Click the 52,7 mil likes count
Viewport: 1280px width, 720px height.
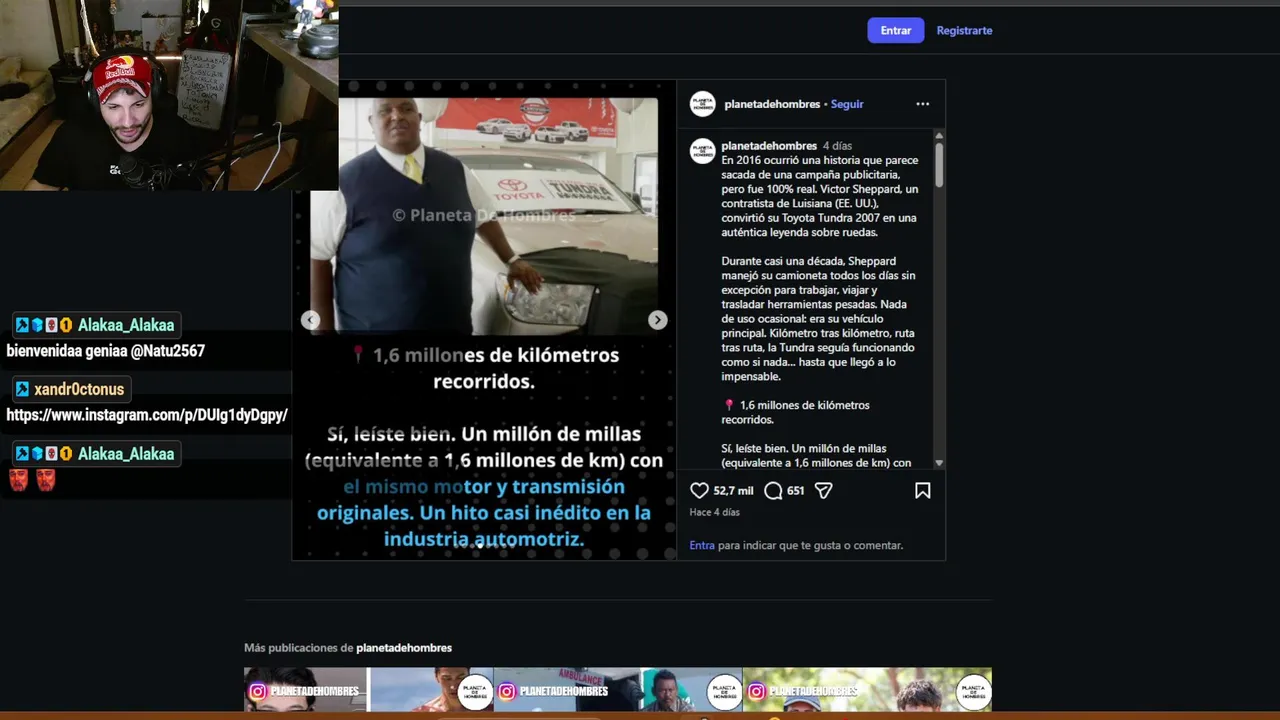pyautogui.click(x=733, y=491)
